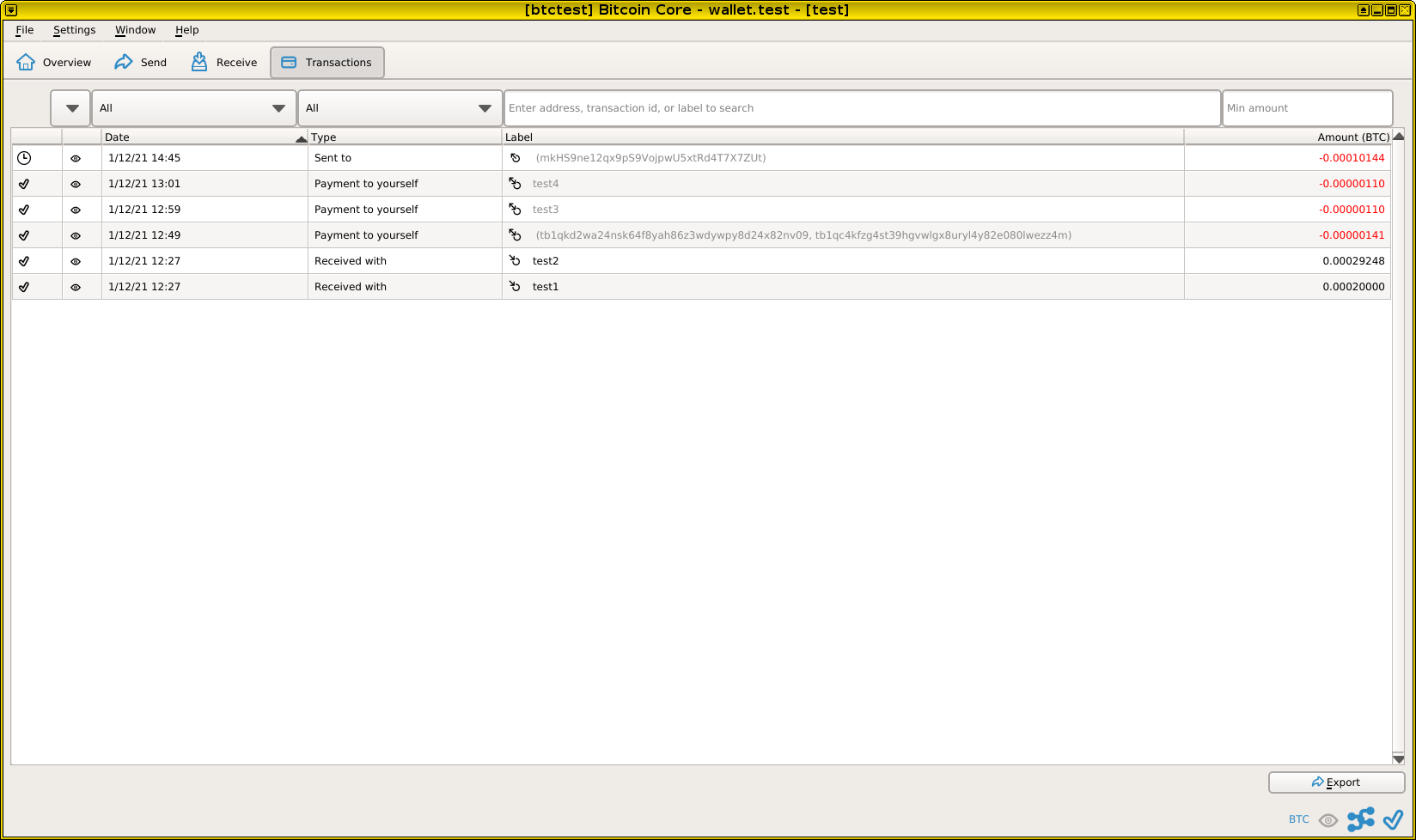The height and width of the screenshot is (840, 1416).
Task: Click the scrollbar down arrow
Action: [1398, 758]
